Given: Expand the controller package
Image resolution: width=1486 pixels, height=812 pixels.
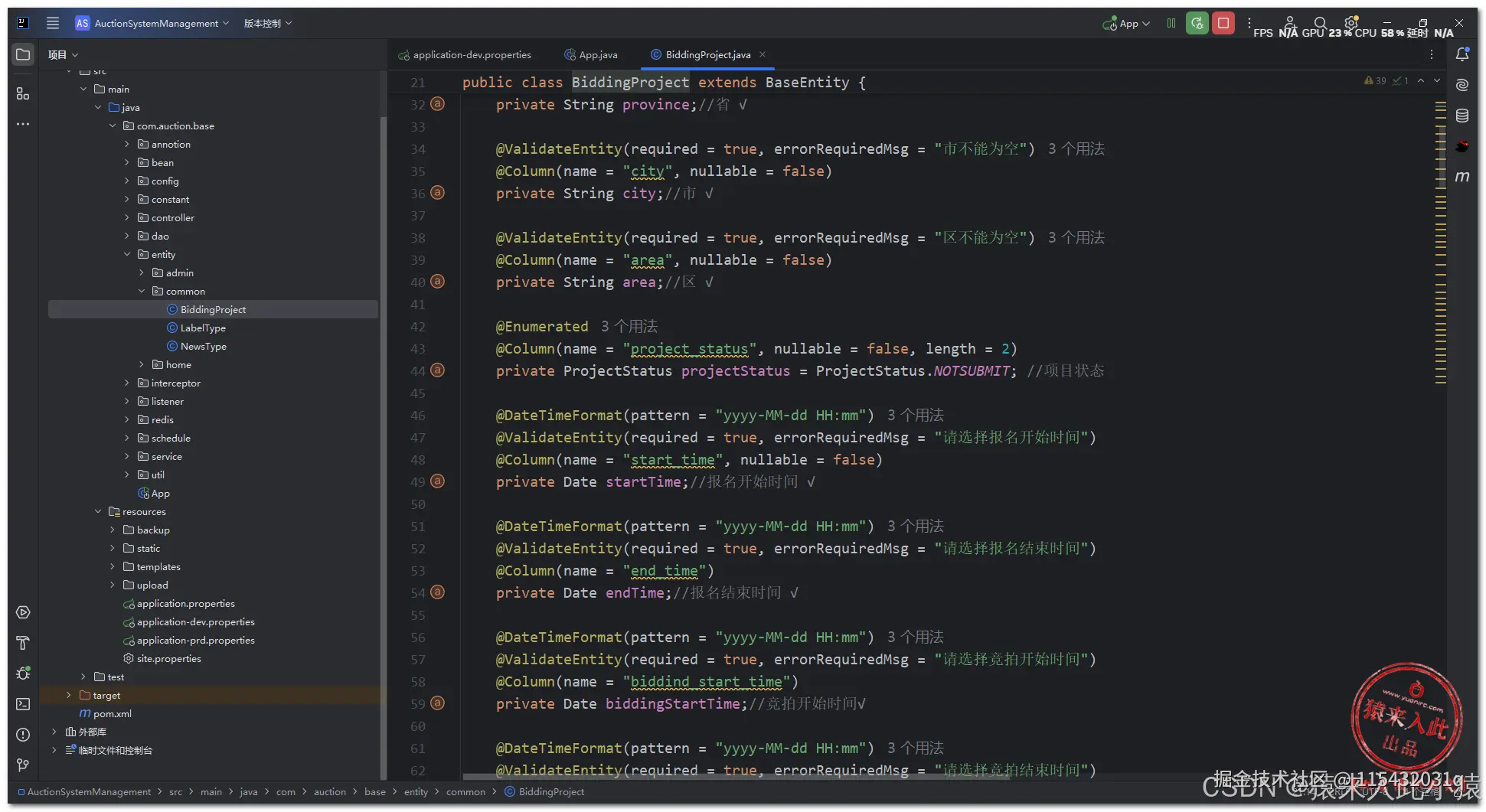Looking at the screenshot, I should tap(127, 217).
